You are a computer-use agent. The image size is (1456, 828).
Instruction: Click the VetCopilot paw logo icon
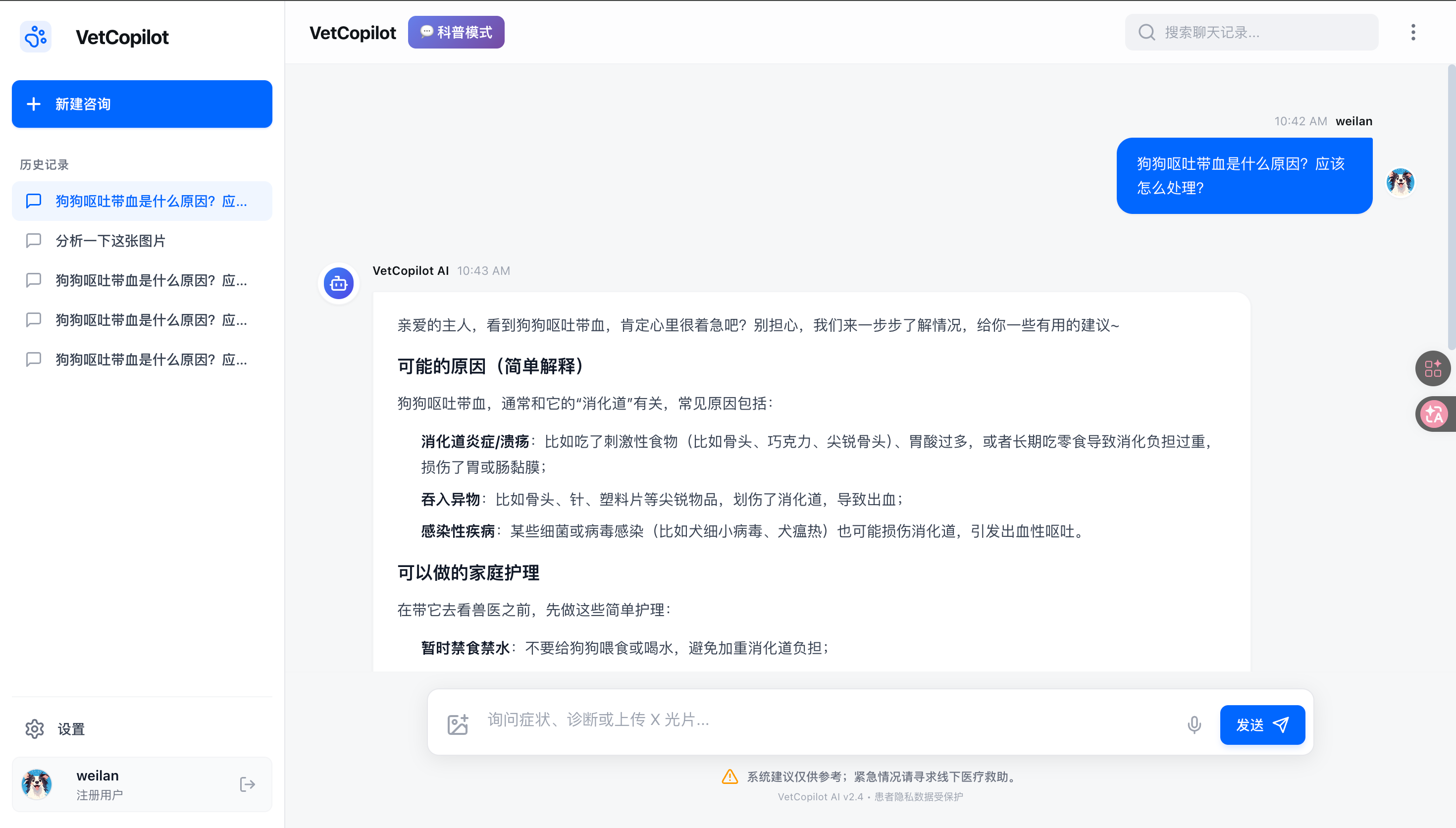[36, 36]
